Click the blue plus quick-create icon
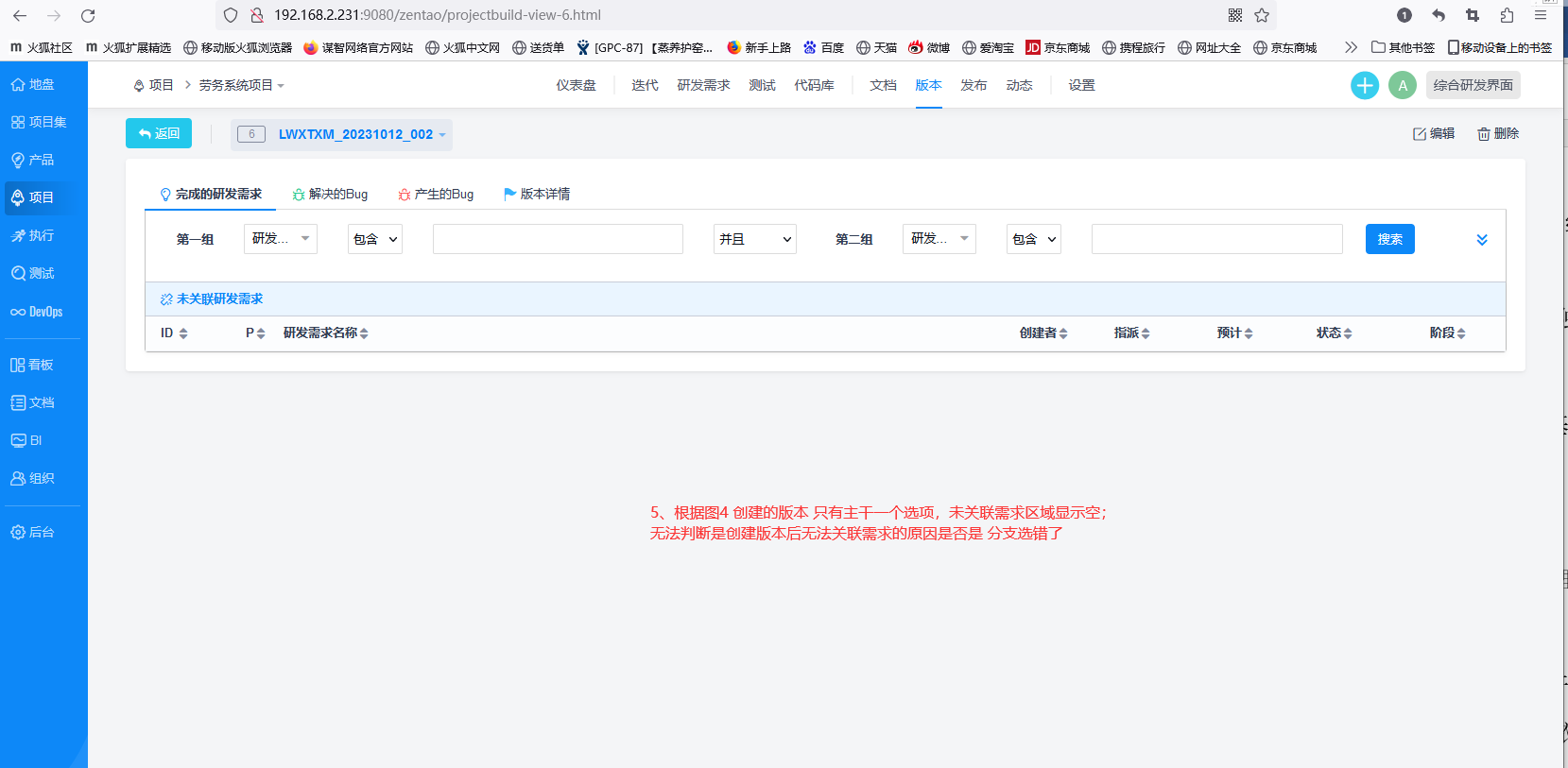This screenshot has height=768, width=1568. [1364, 85]
